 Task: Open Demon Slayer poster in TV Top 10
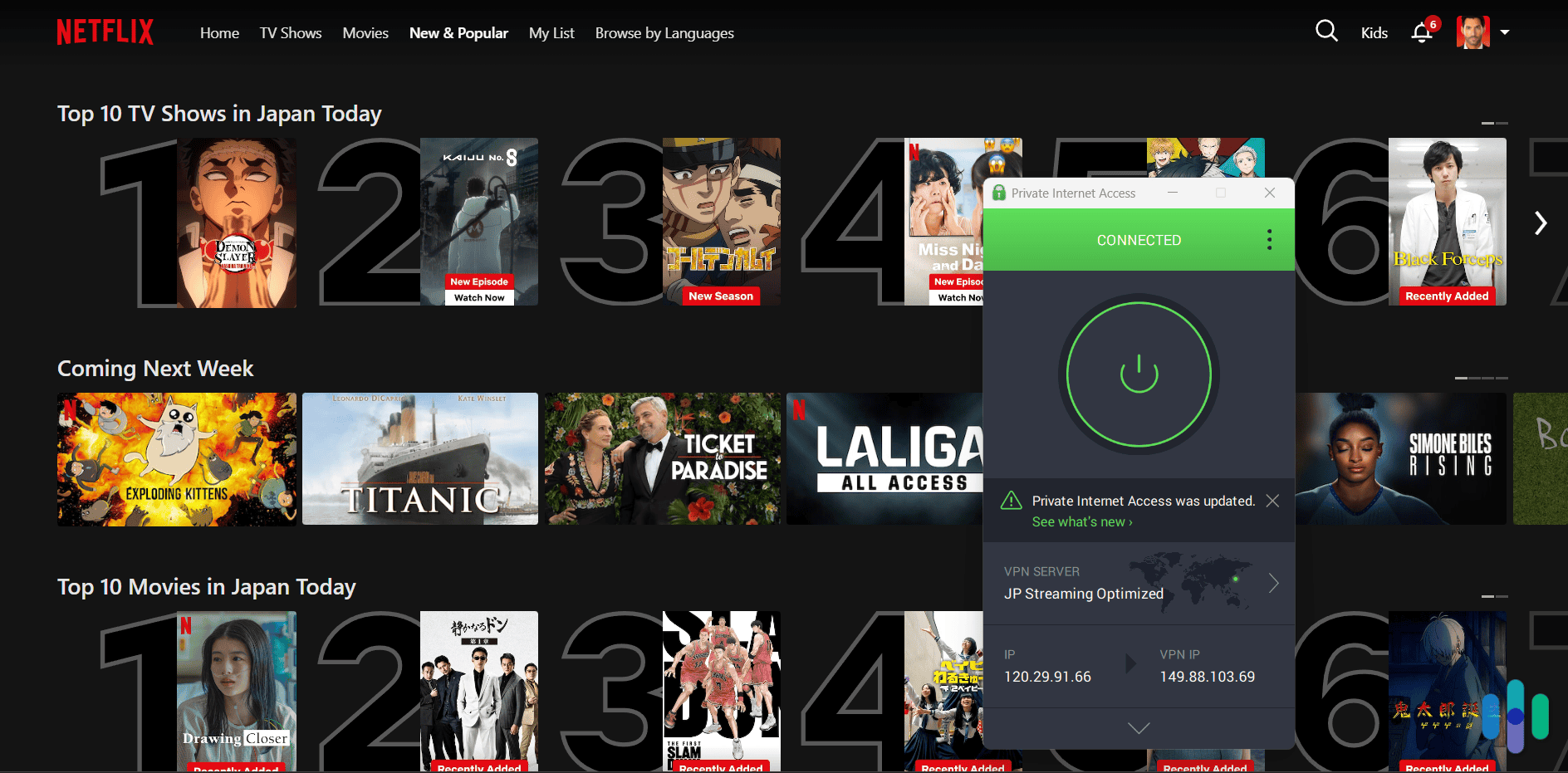point(237,223)
